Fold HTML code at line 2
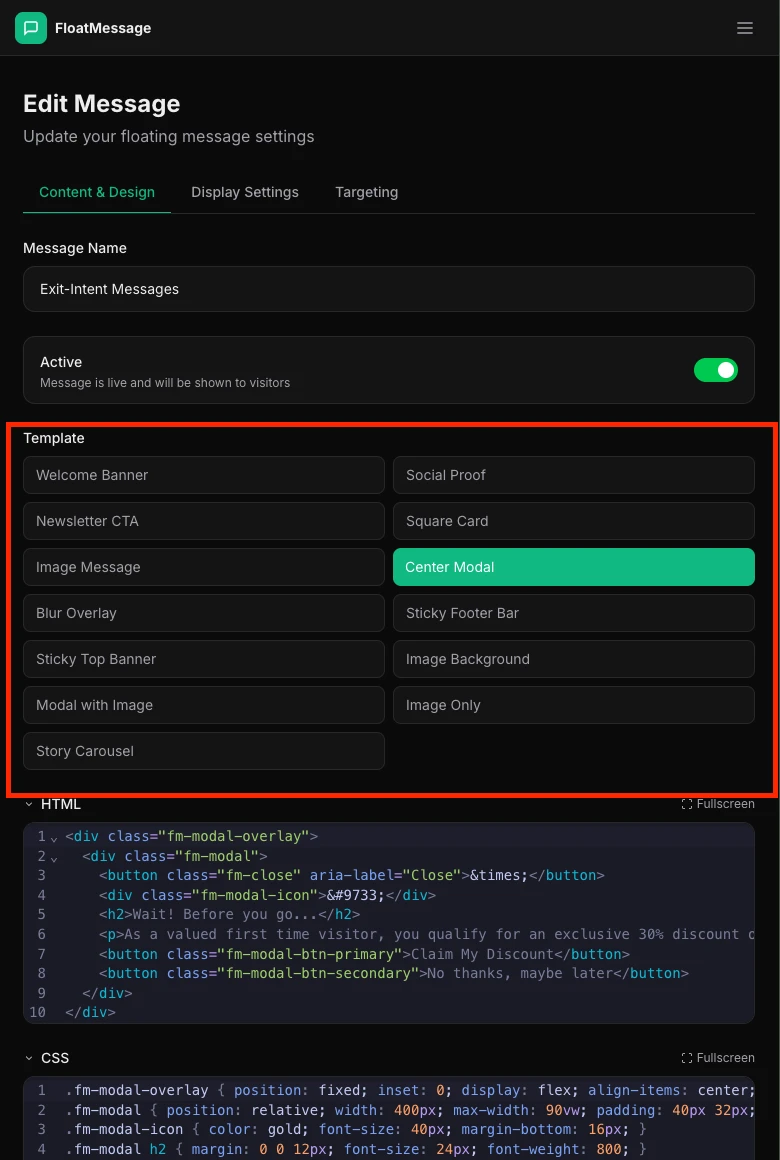Screen dimensions: 780x1160 click(54, 857)
